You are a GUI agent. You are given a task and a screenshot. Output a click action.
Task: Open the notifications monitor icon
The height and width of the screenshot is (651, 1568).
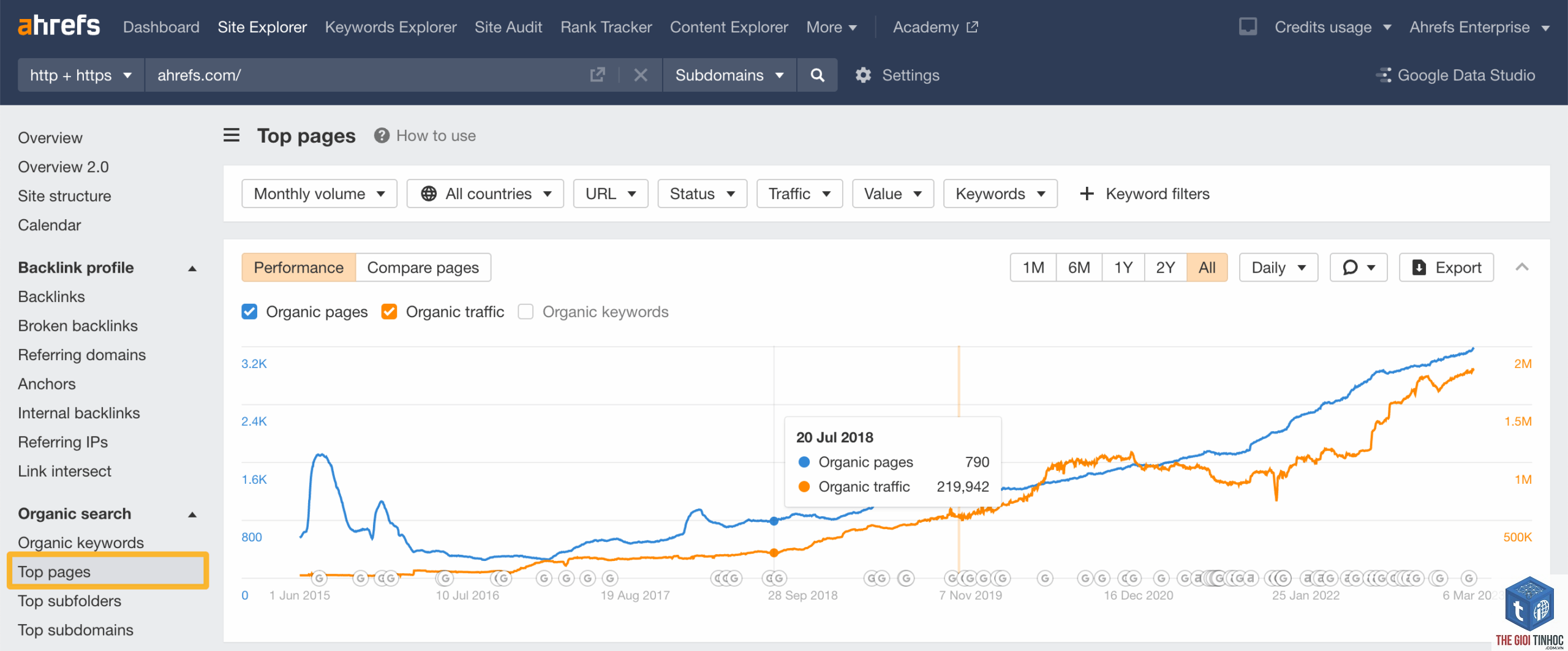(x=1248, y=26)
